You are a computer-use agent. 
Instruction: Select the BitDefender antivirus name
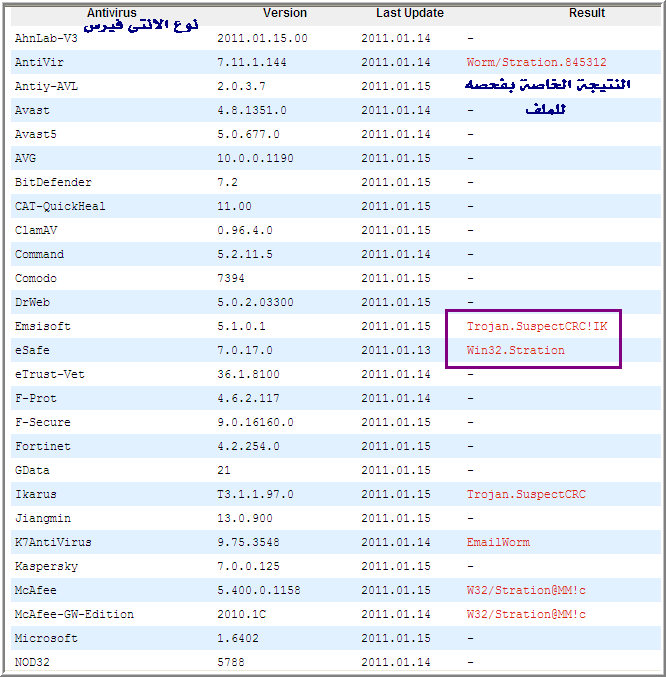[x=53, y=182]
